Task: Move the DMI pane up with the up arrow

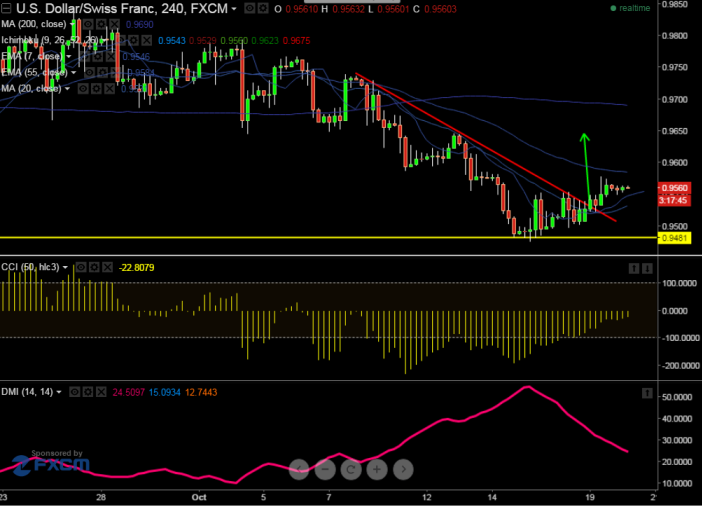Action: (x=647, y=393)
